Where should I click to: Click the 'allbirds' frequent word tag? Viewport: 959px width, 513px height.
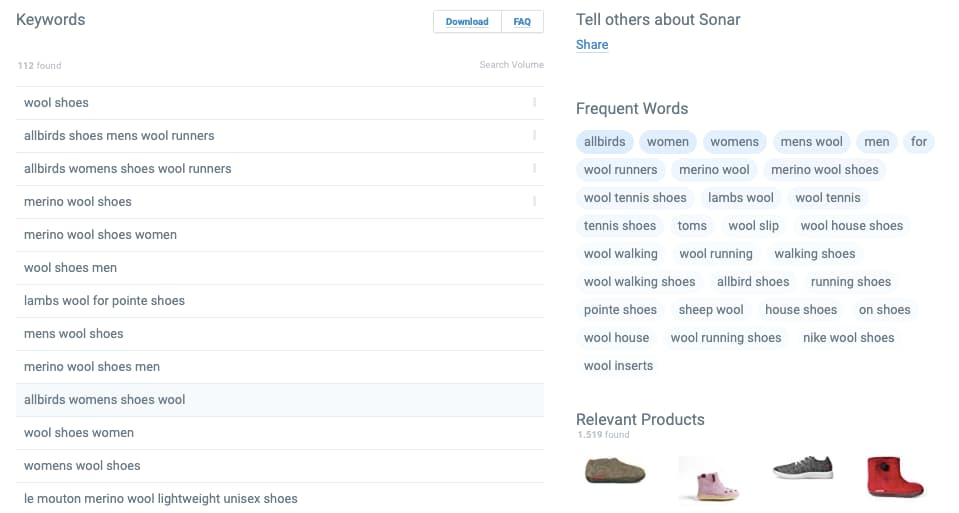pyautogui.click(x=604, y=142)
